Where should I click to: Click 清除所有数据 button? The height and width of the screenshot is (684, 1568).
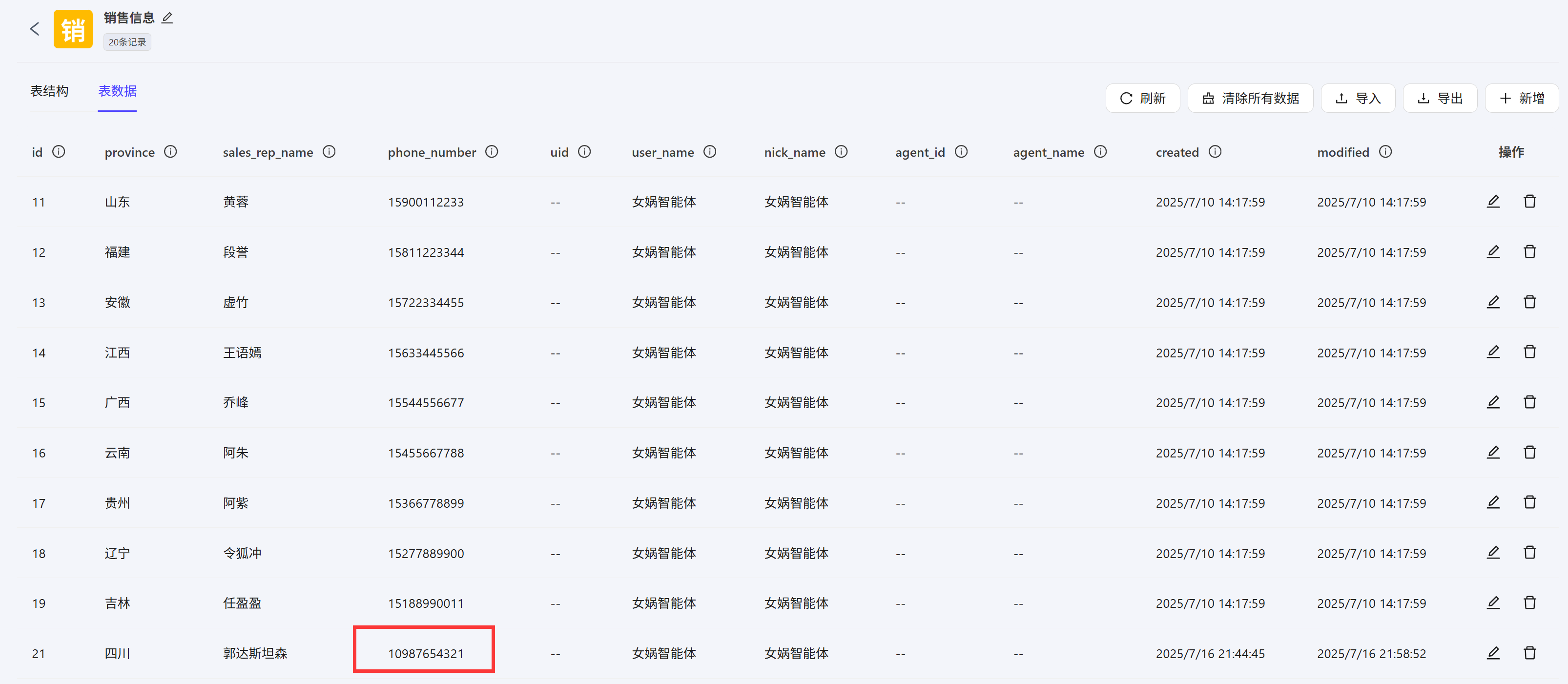click(x=1250, y=98)
